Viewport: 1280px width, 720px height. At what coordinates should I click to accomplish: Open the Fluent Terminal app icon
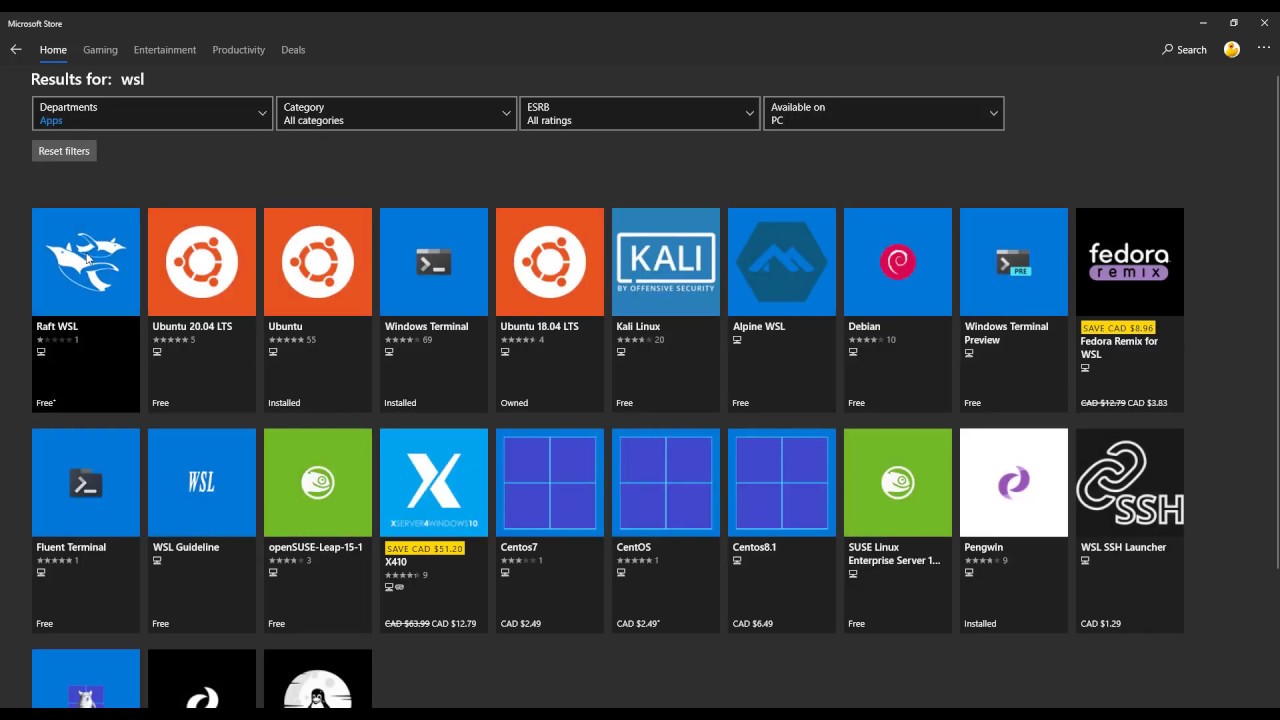click(86, 483)
